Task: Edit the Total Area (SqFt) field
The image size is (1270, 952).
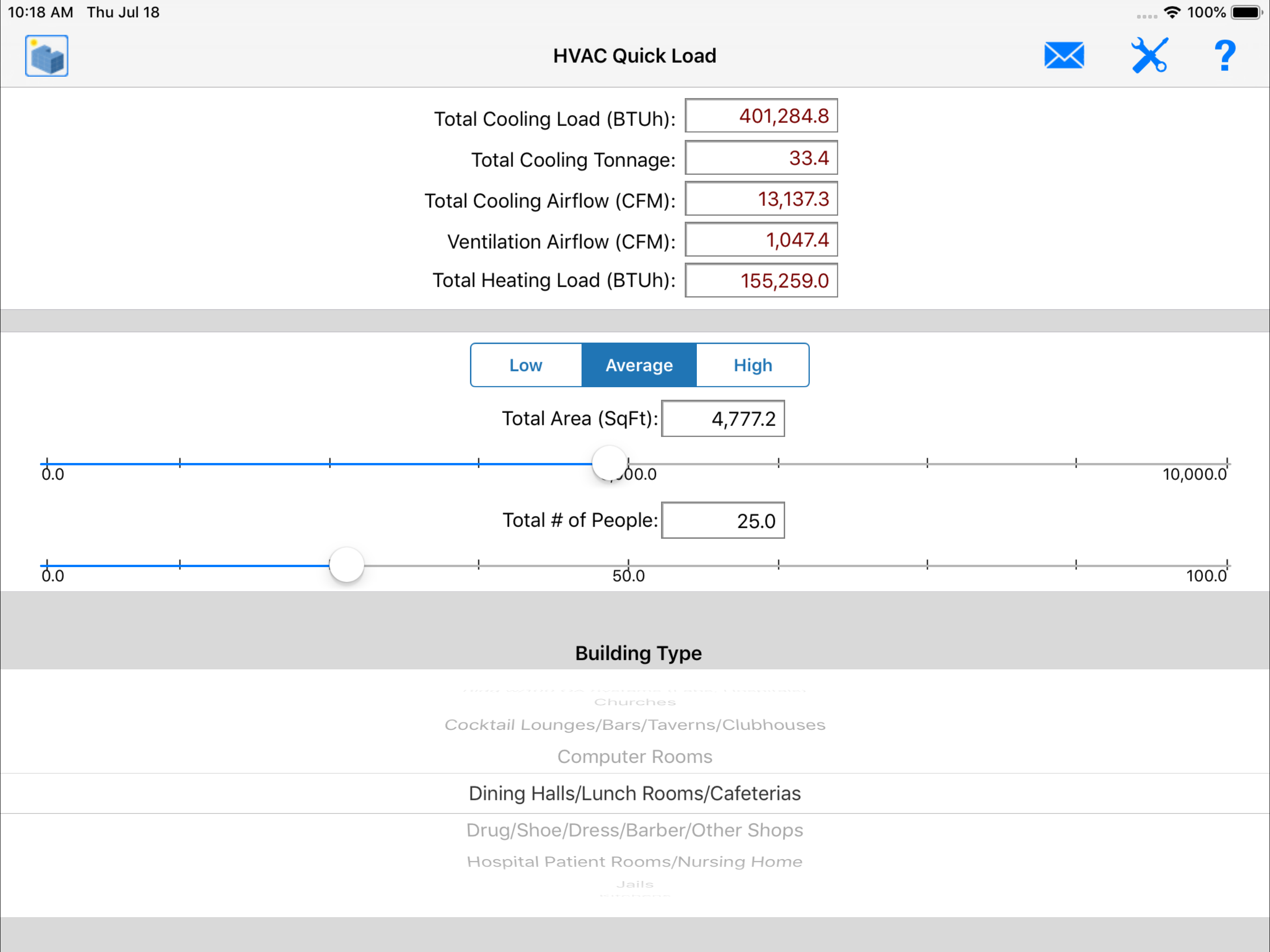Action: point(722,418)
